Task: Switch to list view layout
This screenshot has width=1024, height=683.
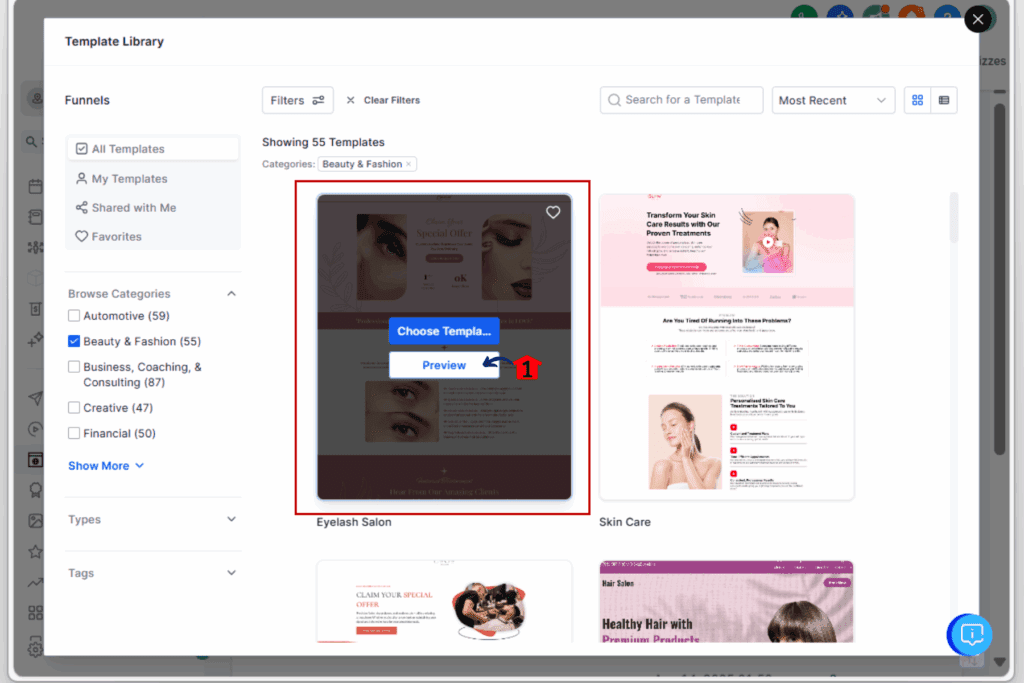Action: pos(944,100)
